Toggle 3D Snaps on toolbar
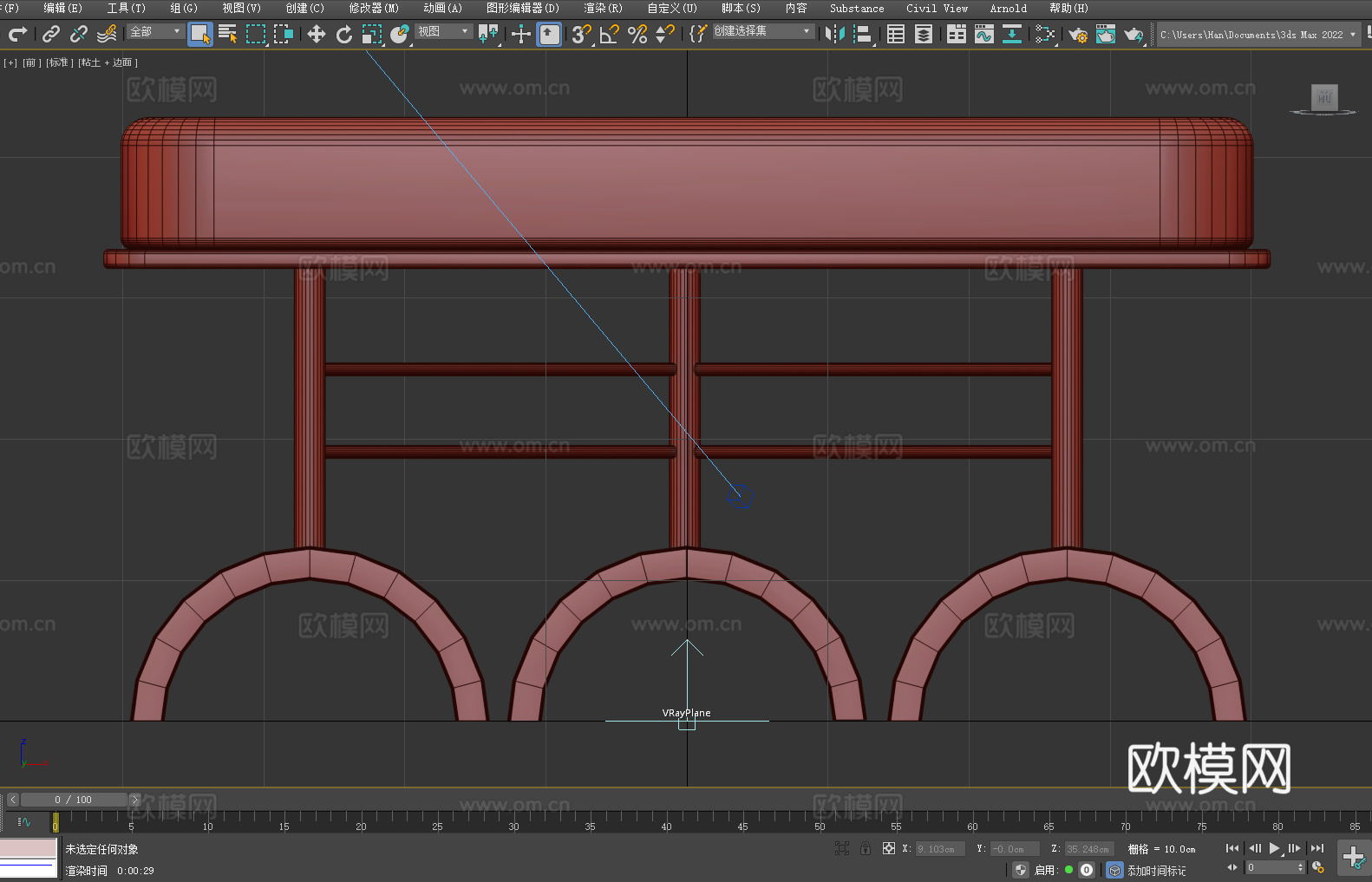 (582, 34)
